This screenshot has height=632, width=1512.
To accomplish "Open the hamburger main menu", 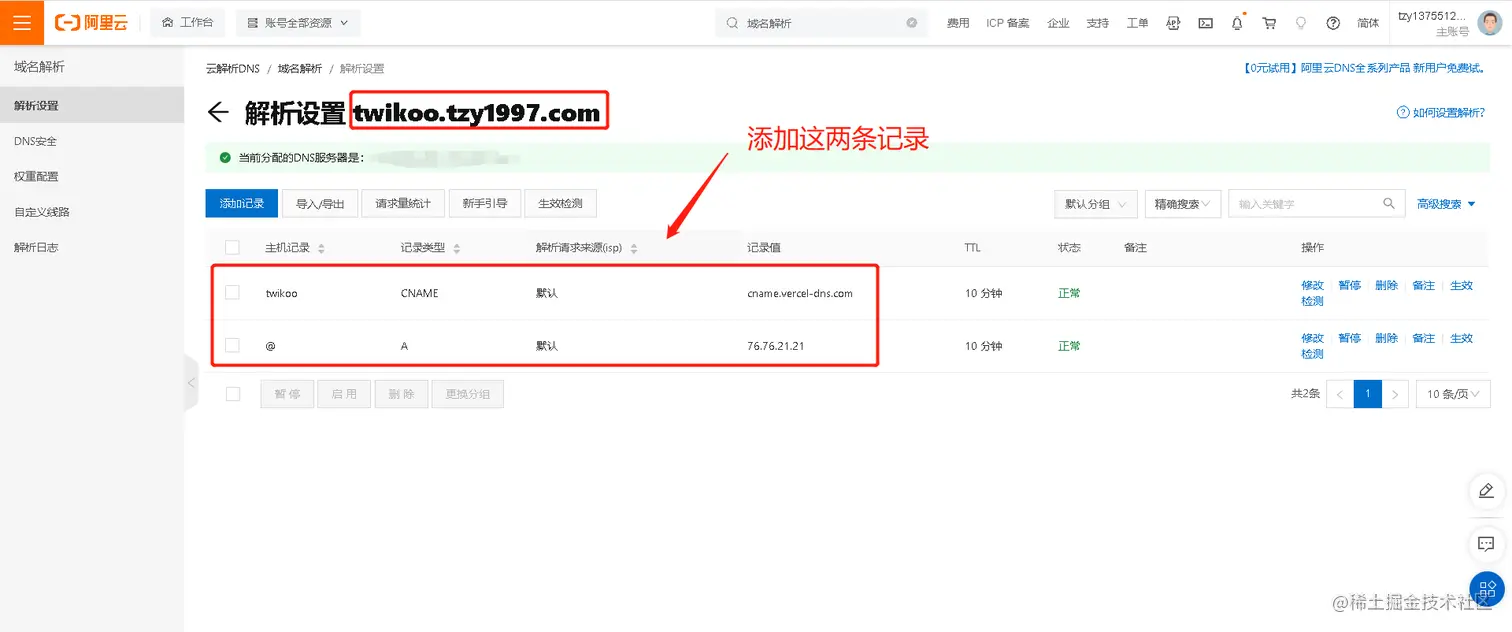I will click(x=22, y=22).
